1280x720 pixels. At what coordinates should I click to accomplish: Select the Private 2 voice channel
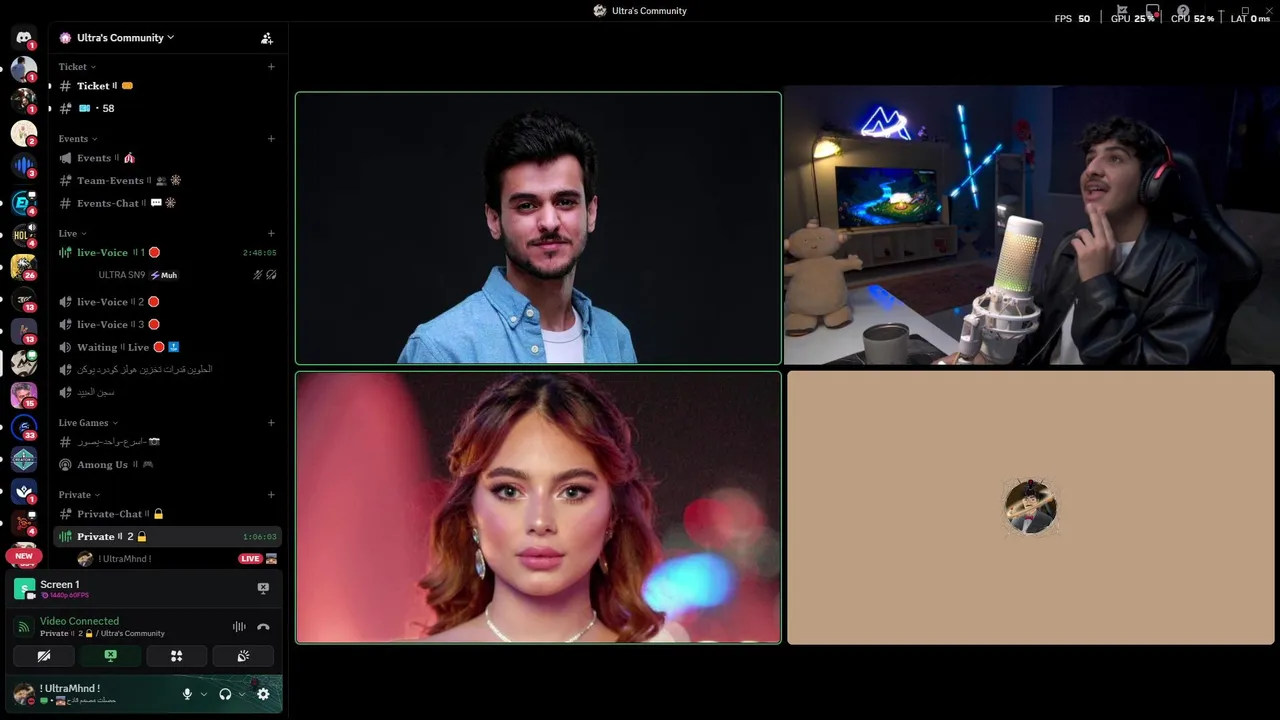tap(167, 537)
